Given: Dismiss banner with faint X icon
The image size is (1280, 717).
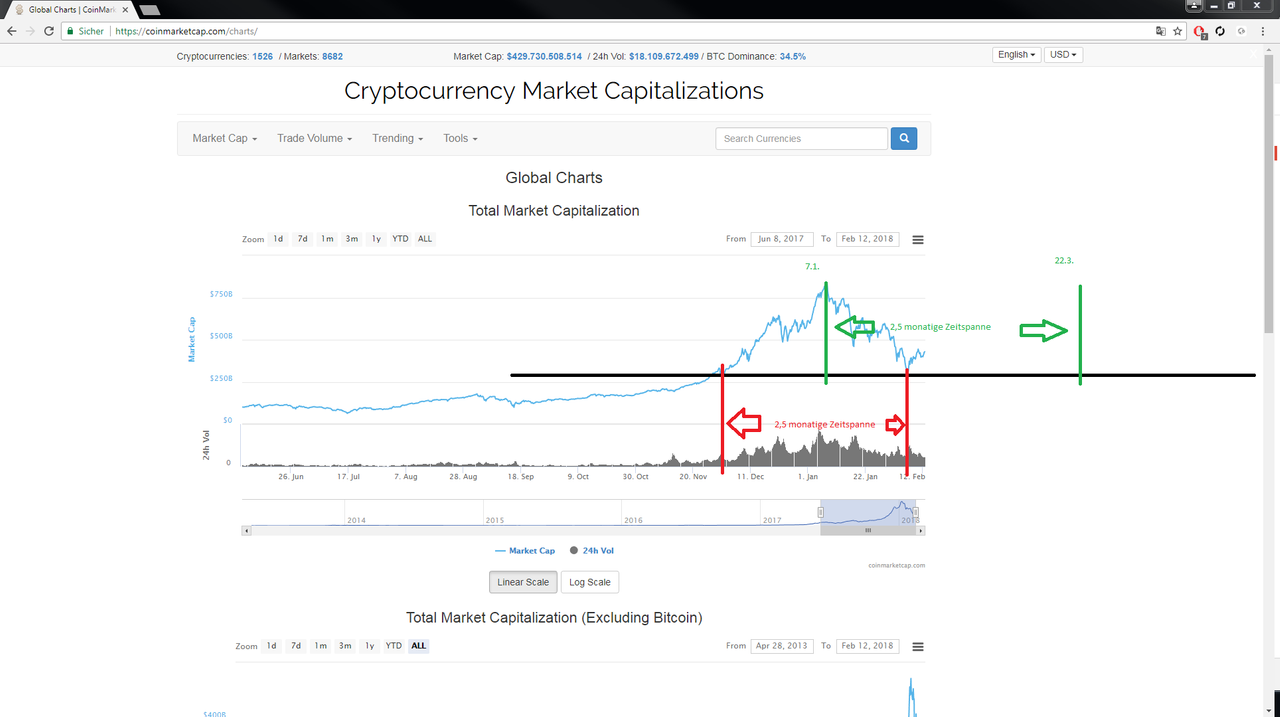Looking at the screenshot, I should pos(1253,55).
